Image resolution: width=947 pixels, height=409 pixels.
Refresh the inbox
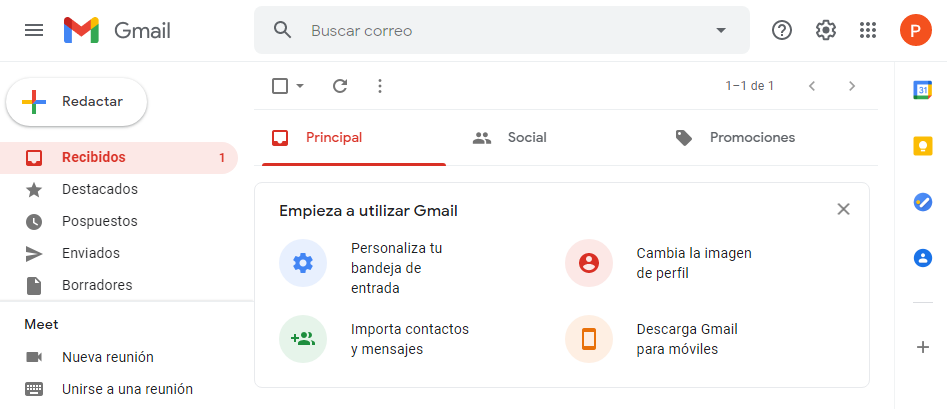point(340,86)
